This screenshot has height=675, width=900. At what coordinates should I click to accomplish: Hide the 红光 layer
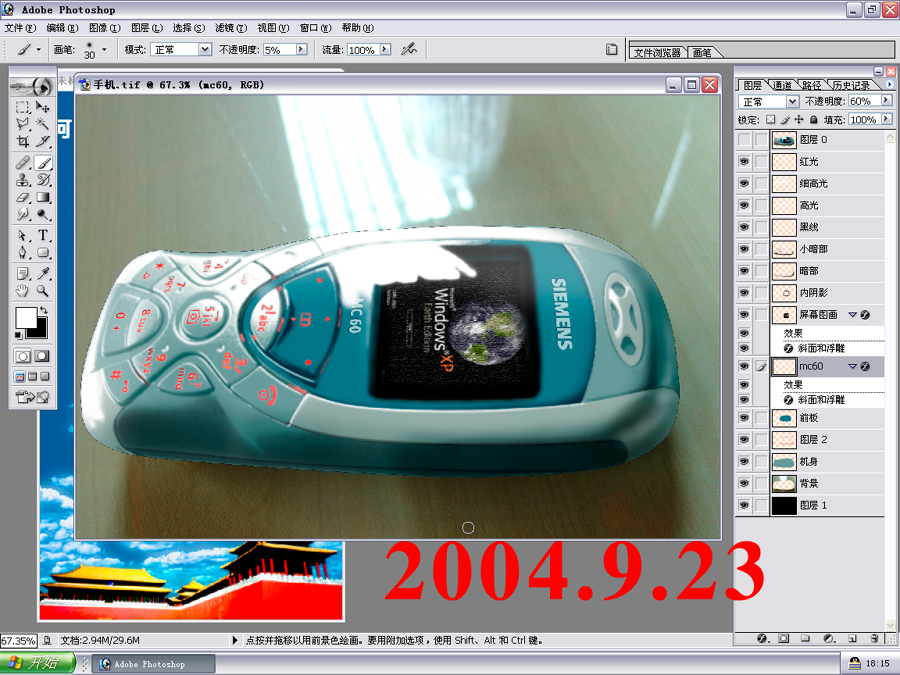point(744,162)
